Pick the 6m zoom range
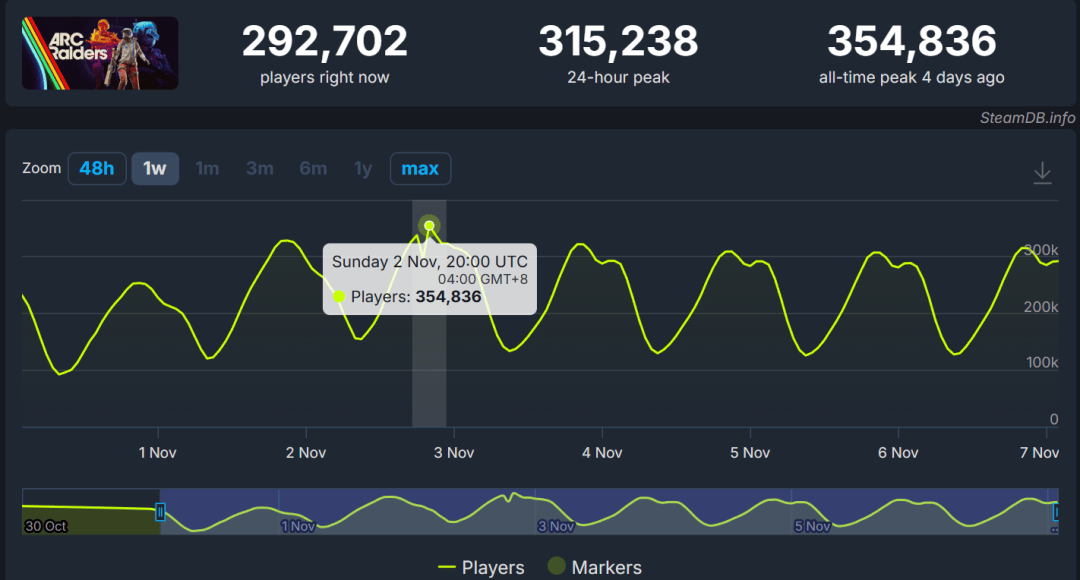 tap(313, 168)
